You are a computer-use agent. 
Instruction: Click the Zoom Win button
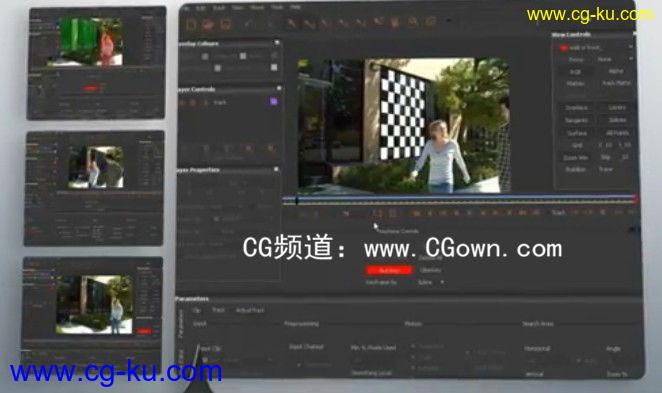(x=575, y=157)
